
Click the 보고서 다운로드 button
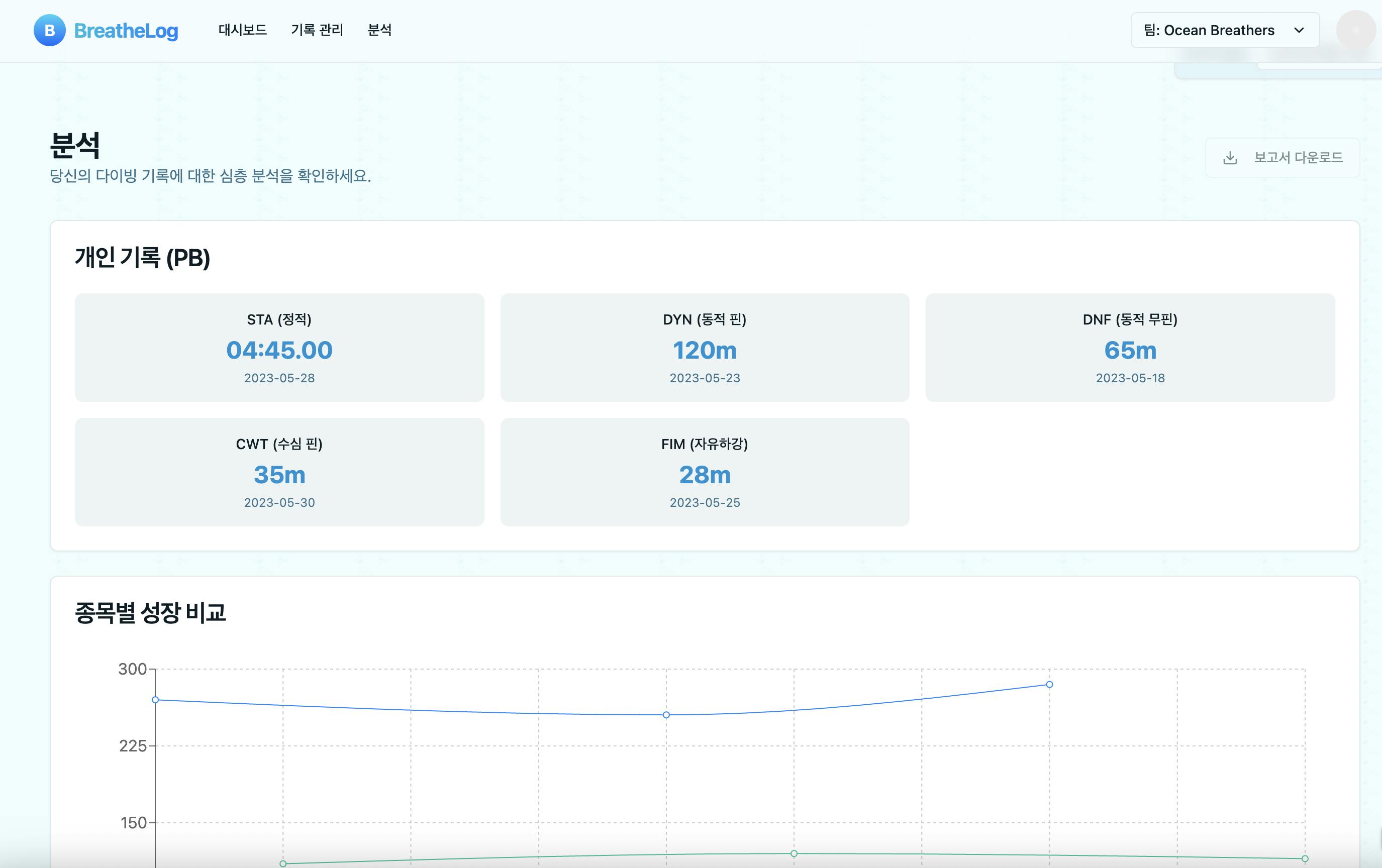[1282, 158]
